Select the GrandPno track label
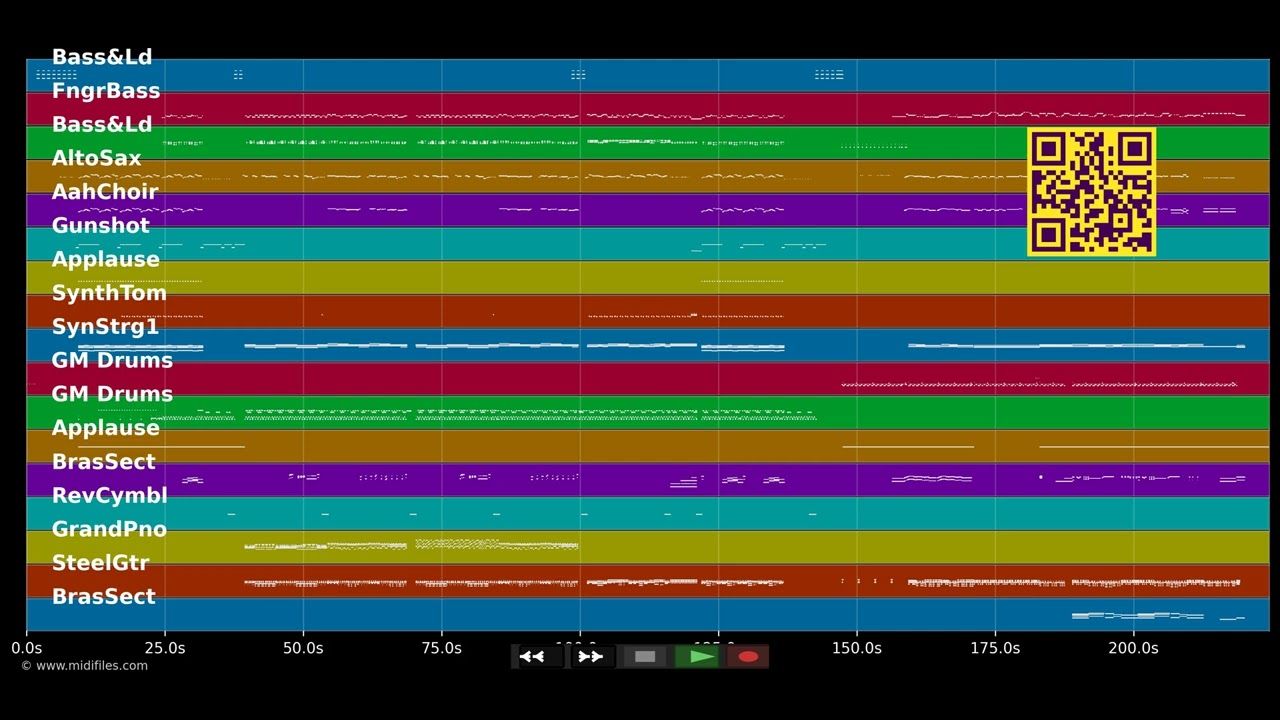Viewport: 1280px width, 720px height. click(109, 529)
